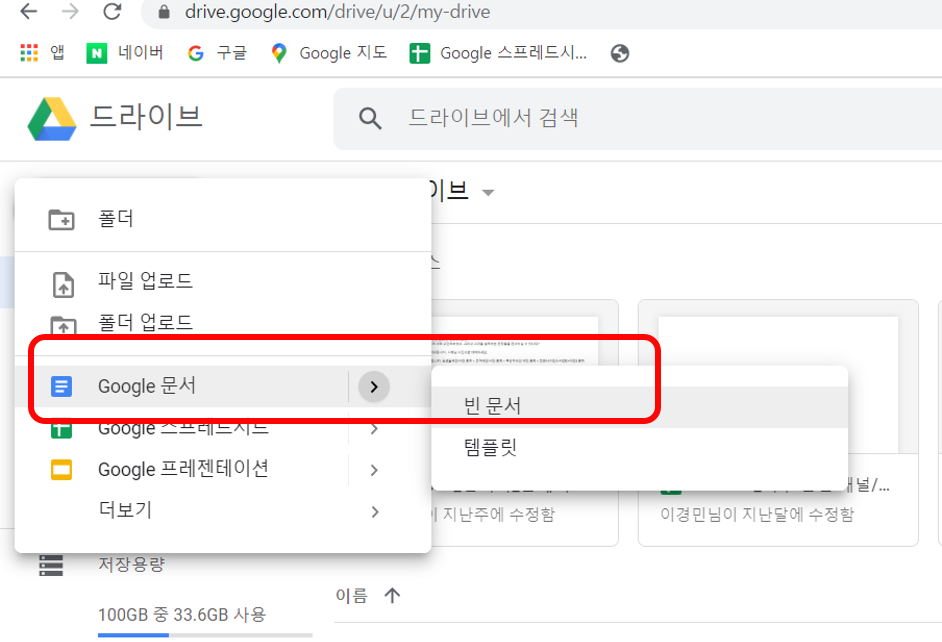The width and height of the screenshot is (942, 642).
Task: Choose 파일 업로드 from menu
Action: (x=223, y=281)
